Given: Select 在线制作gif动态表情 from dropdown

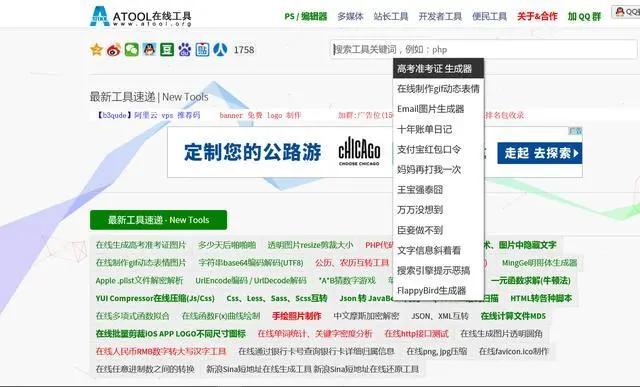Looking at the screenshot, I should pyautogui.click(x=438, y=89).
